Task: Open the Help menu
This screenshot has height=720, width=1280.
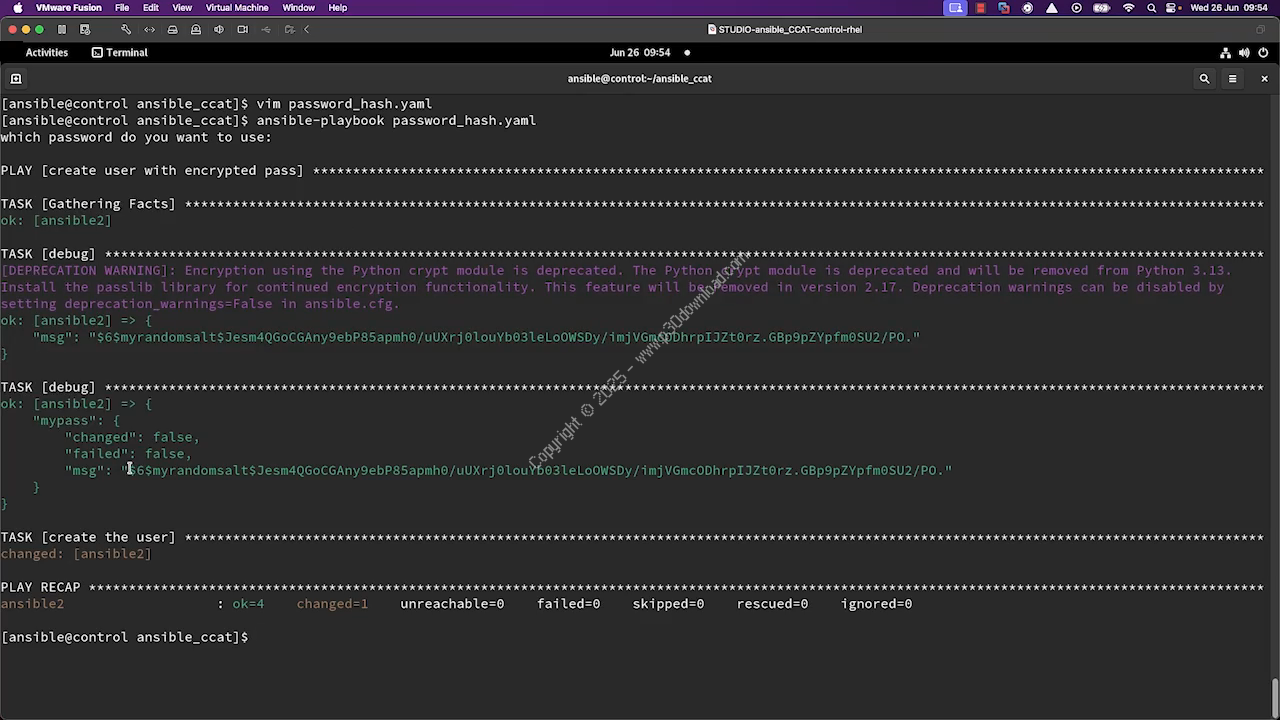Action: (x=338, y=8)
